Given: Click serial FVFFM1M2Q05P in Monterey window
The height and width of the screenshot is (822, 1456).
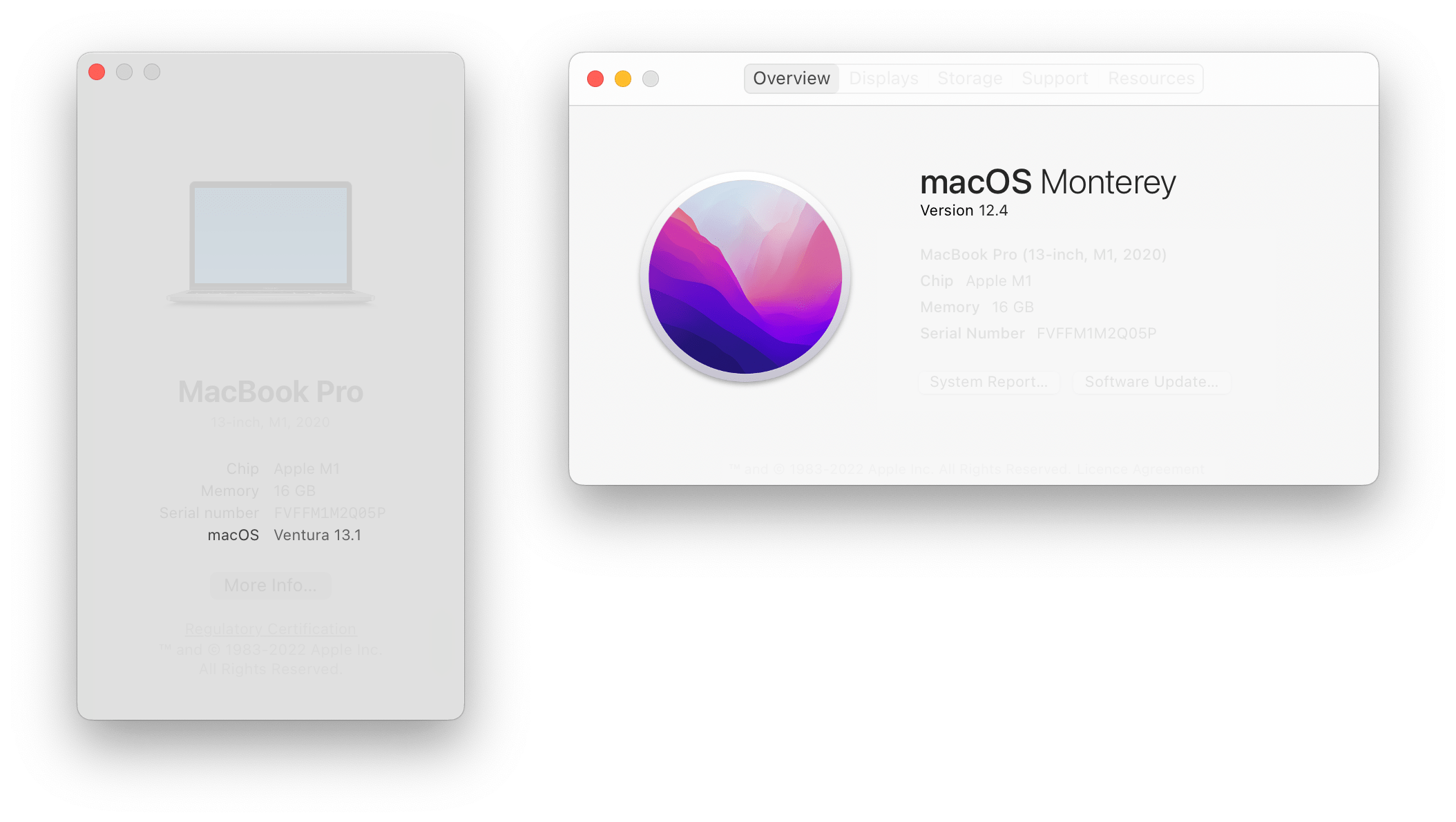Looking at the screenshot, I should (x=1096, y=334).
